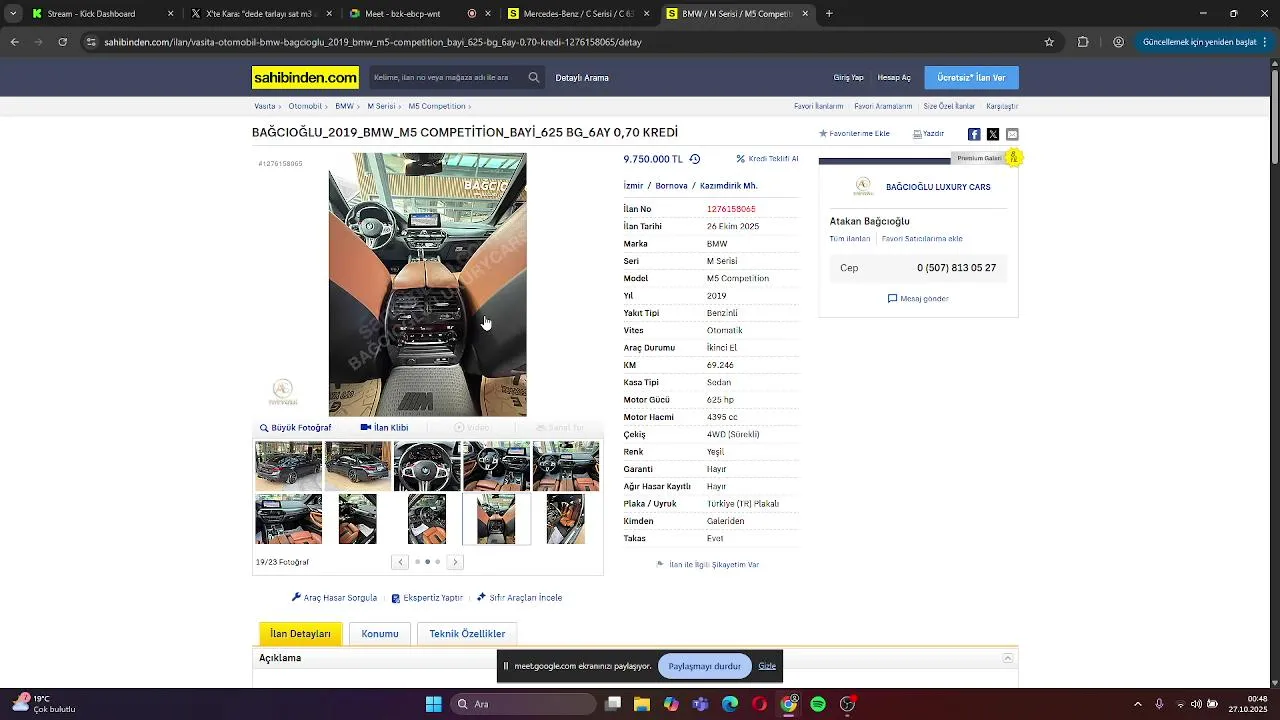Image resolution: width=1280 pixels, height=720 pixels.
Task: Share listing on Facebook
Action: (974, 134)
